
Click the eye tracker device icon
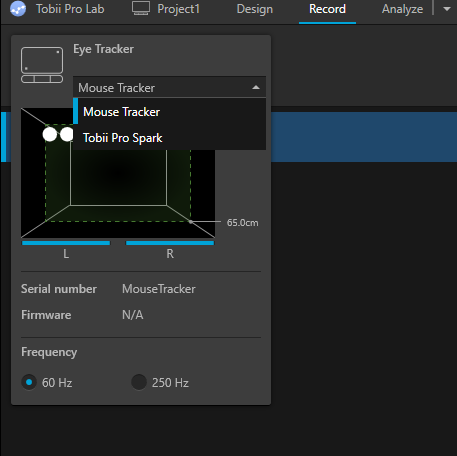click(42, 65)
